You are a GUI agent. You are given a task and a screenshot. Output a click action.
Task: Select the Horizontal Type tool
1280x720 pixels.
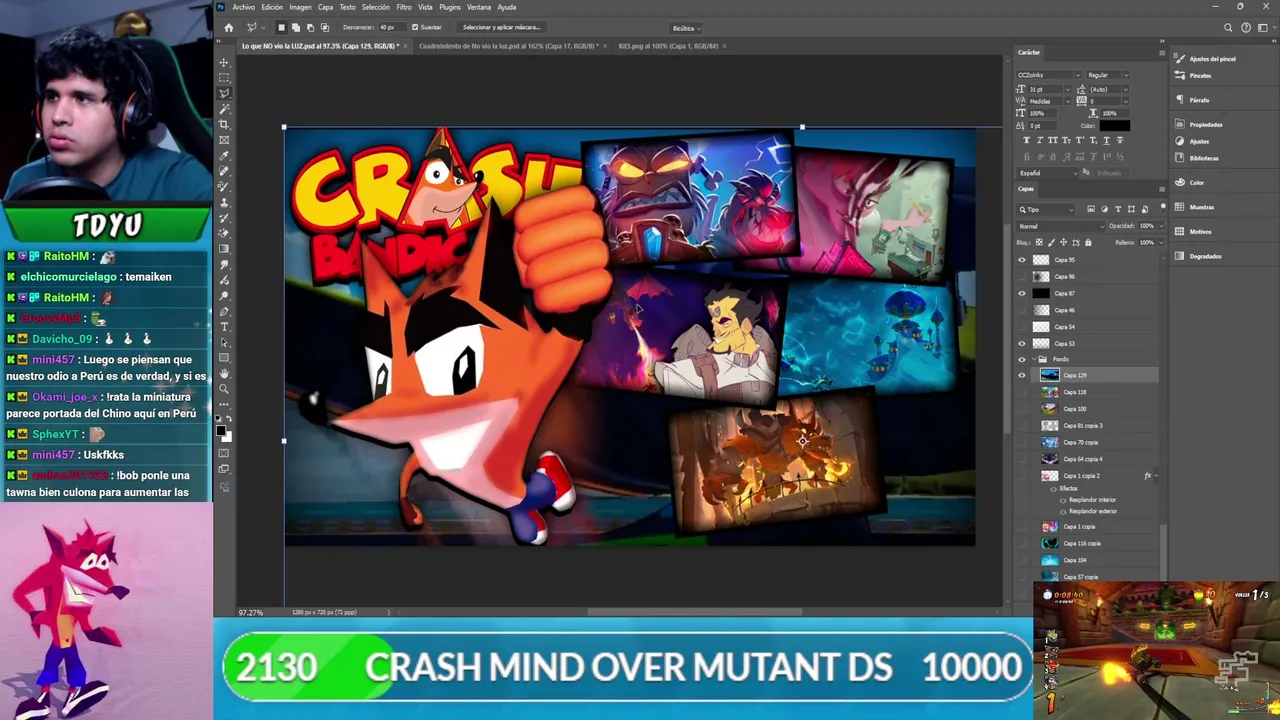pyautogui.click(x=224, y=327)
